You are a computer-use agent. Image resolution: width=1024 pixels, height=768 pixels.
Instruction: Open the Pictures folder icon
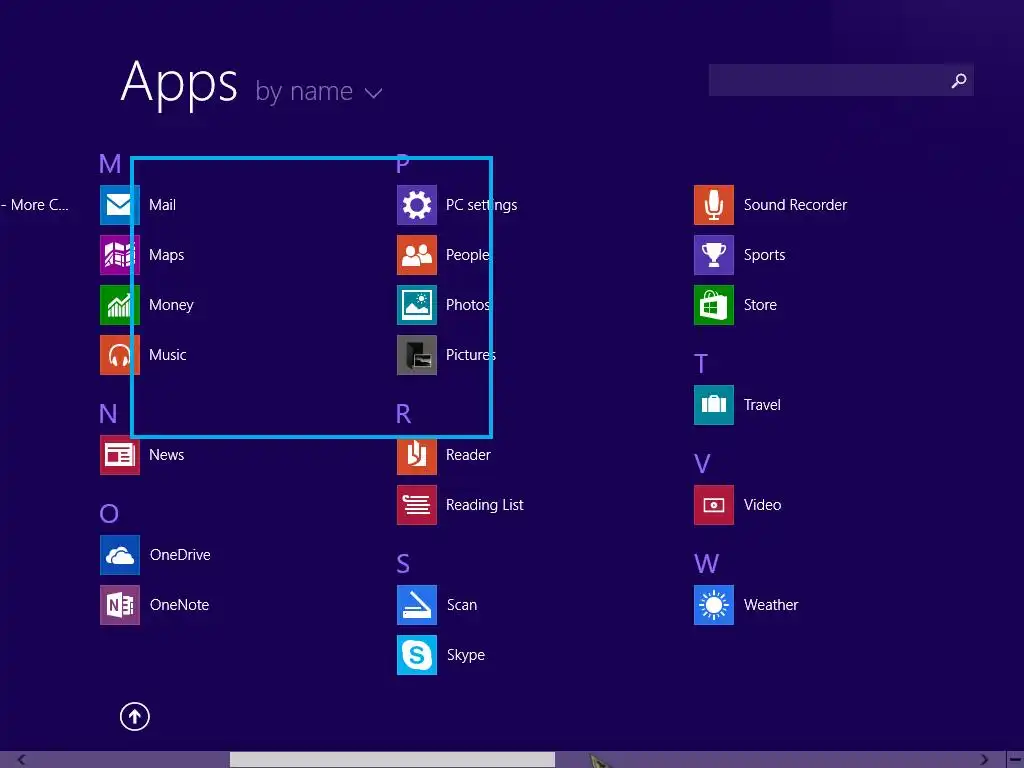pyautogui.click(x=417, y=355)
